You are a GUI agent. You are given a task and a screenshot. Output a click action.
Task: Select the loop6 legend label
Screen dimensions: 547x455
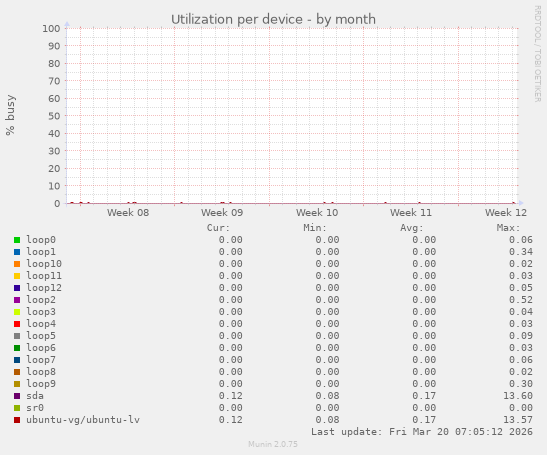point(41,348)
